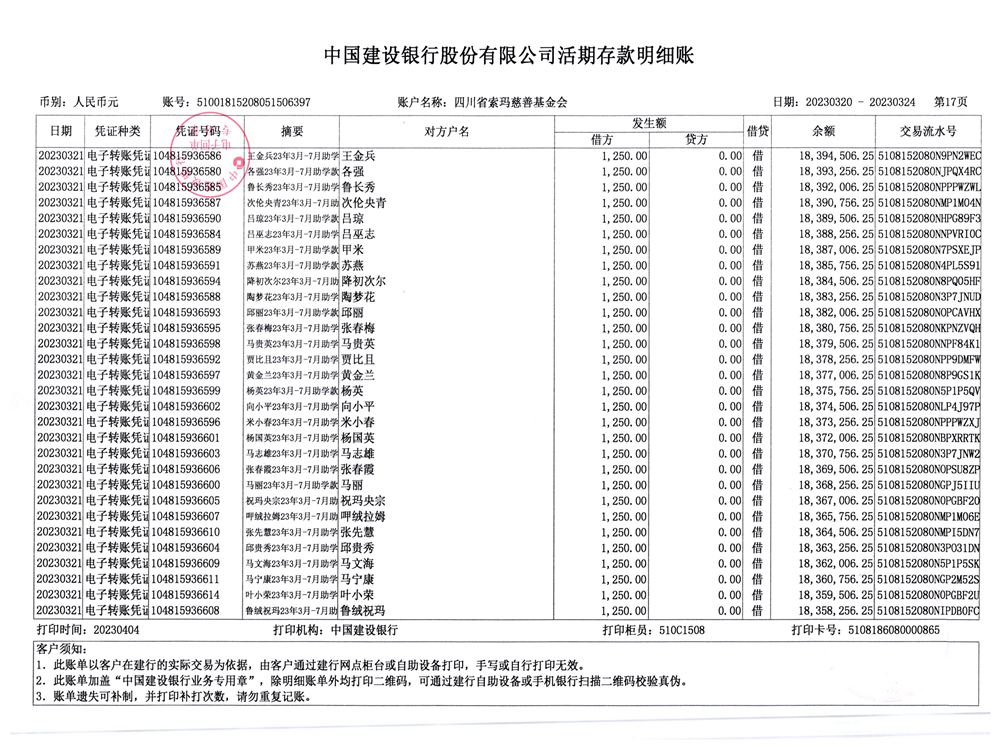Click voucher number 104815936586

187,156
